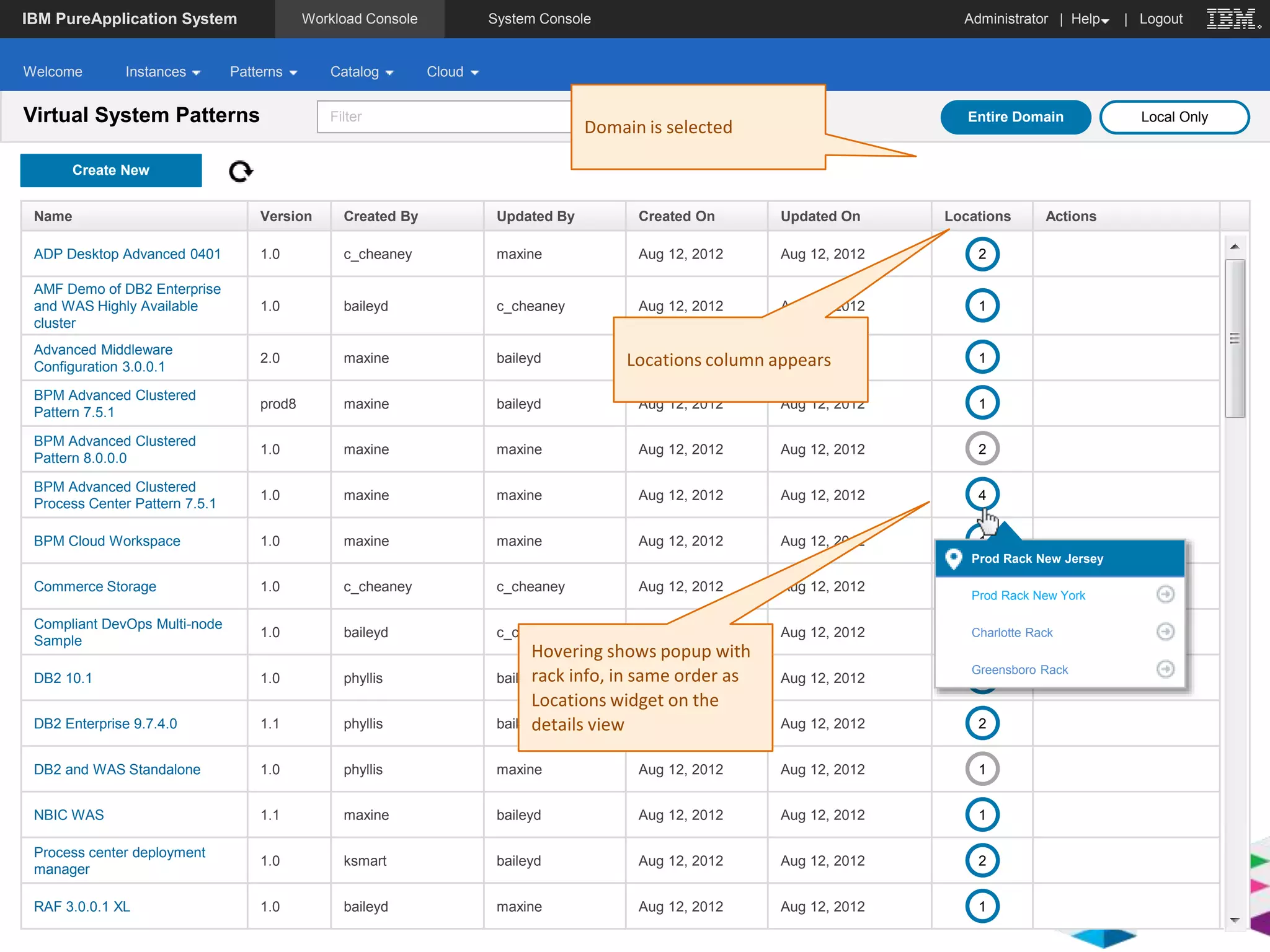Open Process center deployment manager pattern
Image resolution: width=1270 pixels, height=952 pixels.
(x=119, y=861)
